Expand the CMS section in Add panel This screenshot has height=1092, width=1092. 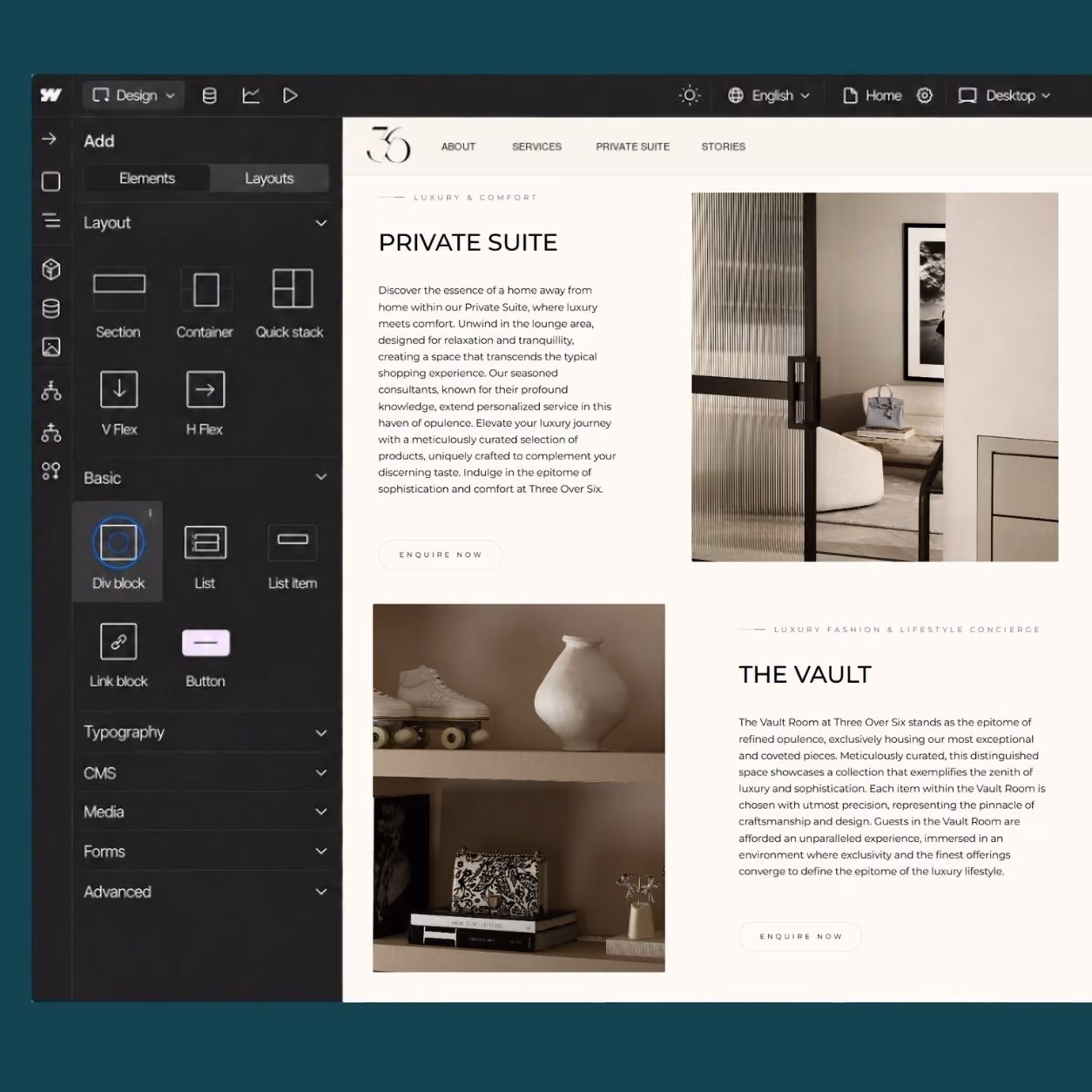pyautogui.click(x=206, y=772)
